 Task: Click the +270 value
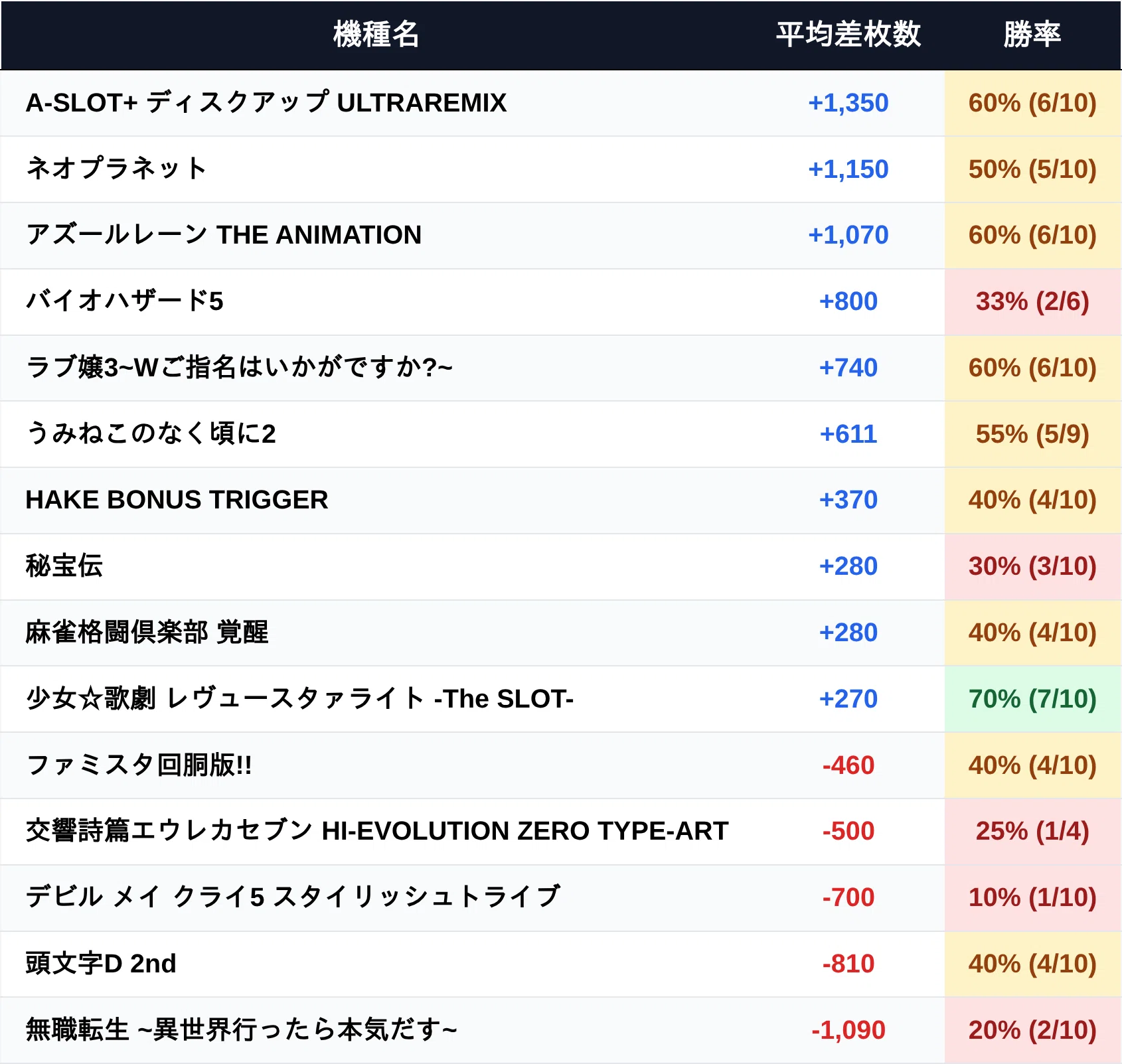tap(848, 699)
